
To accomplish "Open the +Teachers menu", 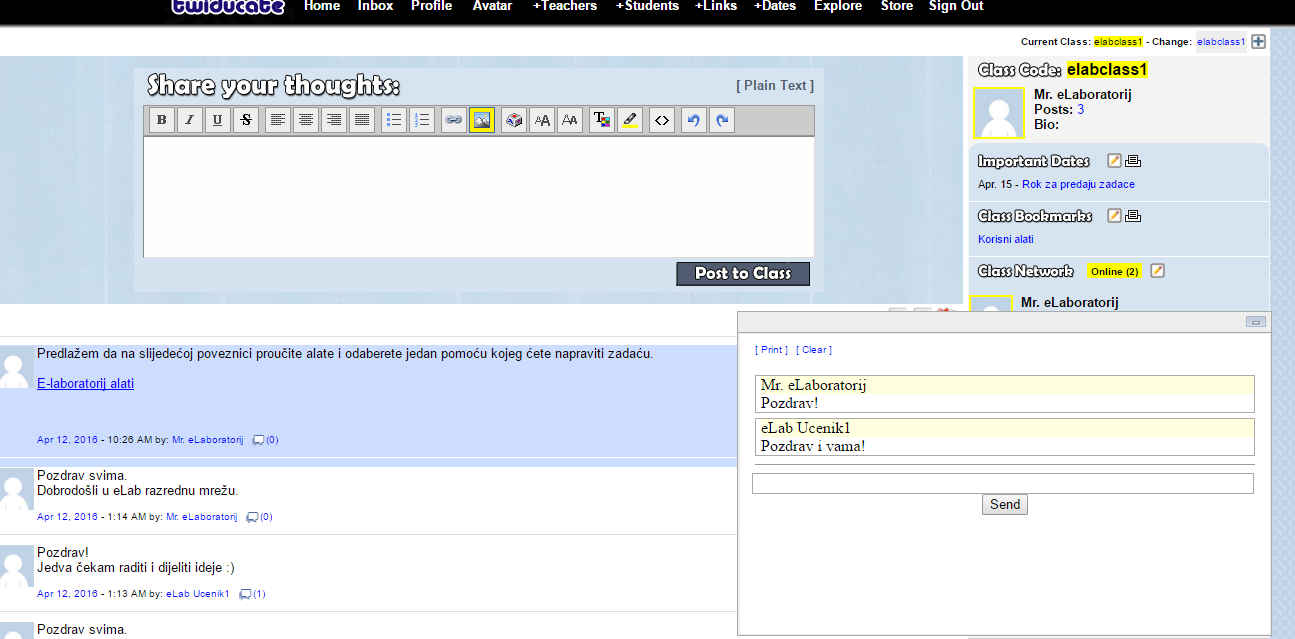I will click(x=564, y=6).
